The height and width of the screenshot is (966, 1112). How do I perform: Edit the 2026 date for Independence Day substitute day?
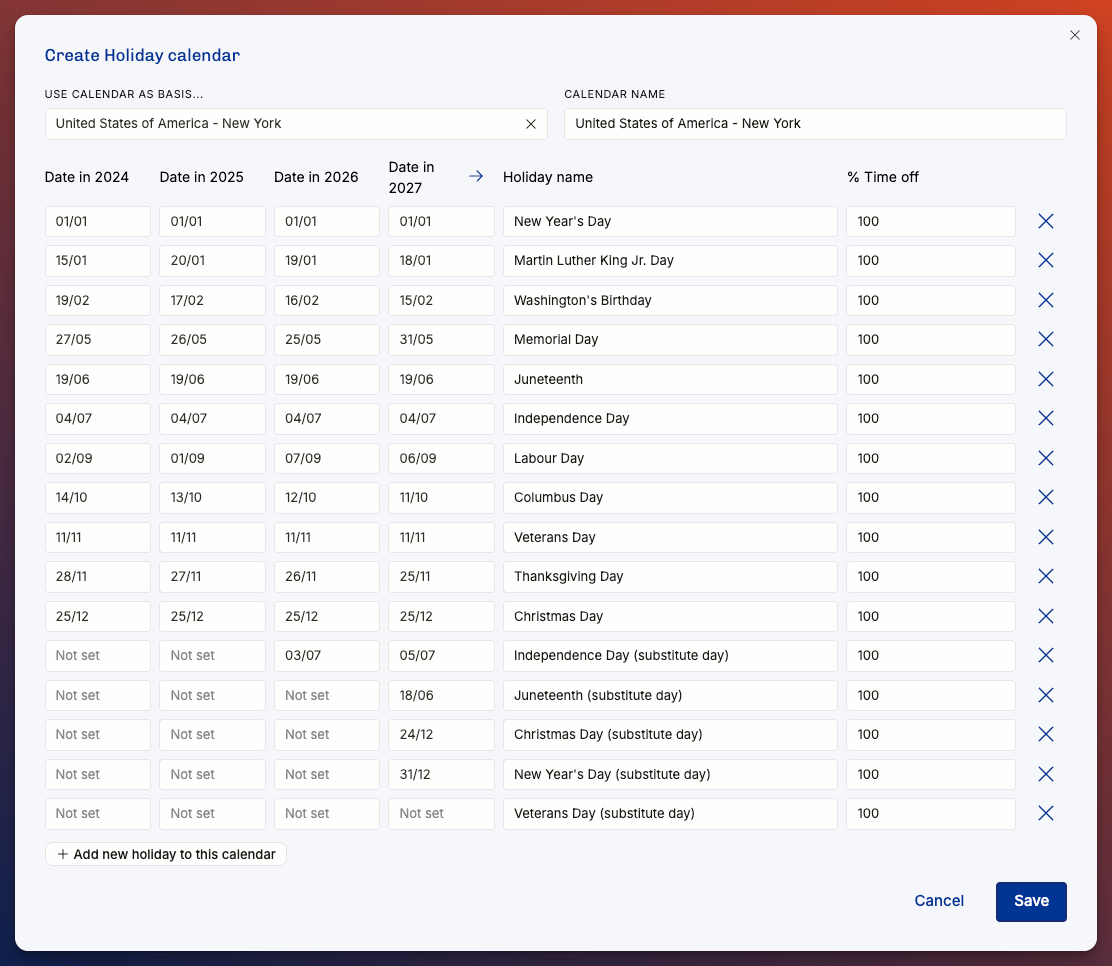pos(327,656)
